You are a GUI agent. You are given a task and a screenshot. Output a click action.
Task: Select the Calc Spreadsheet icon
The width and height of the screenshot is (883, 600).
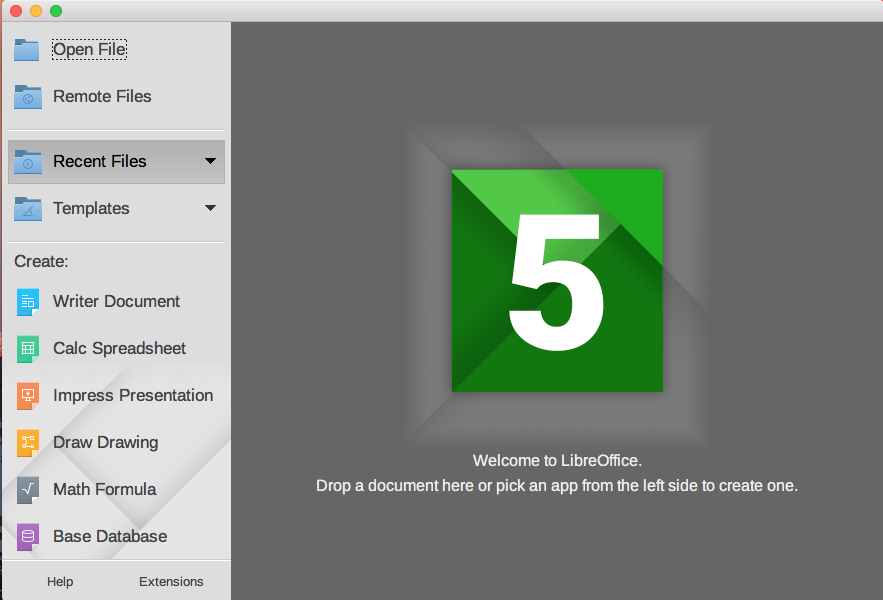(28, 348)
